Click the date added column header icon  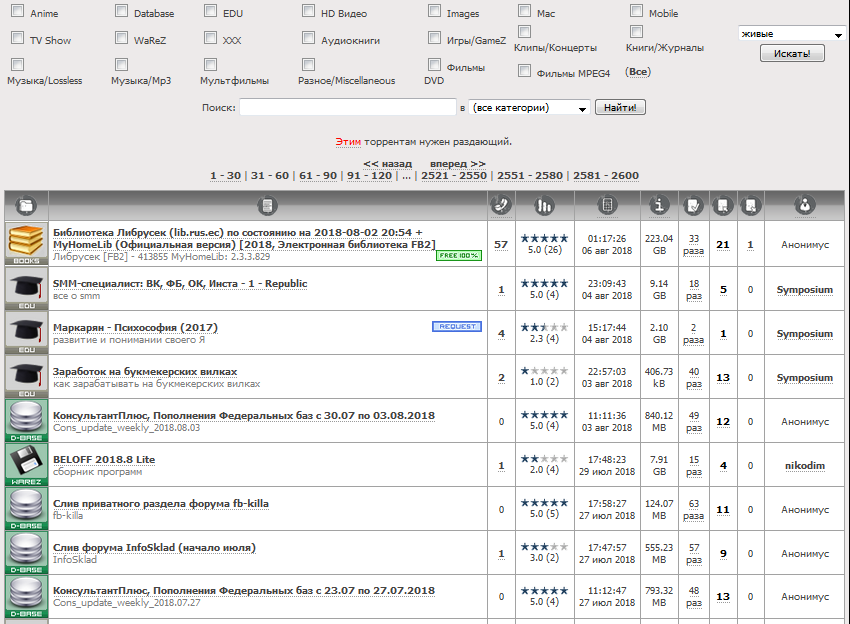pyautogui.click(x=606, y=206)
